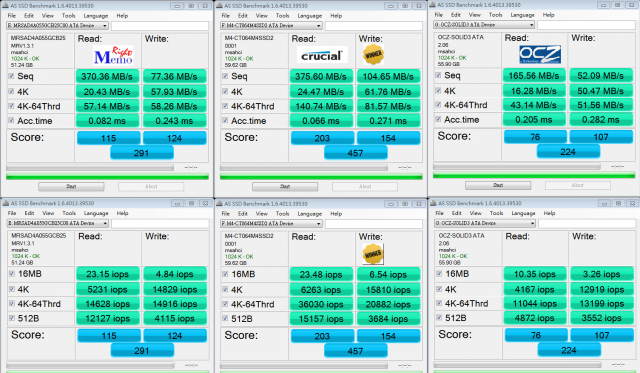Open the drive dropdown in the MRSAD MB/s window
Screen dimensions: 640x373
coord(57,26)
